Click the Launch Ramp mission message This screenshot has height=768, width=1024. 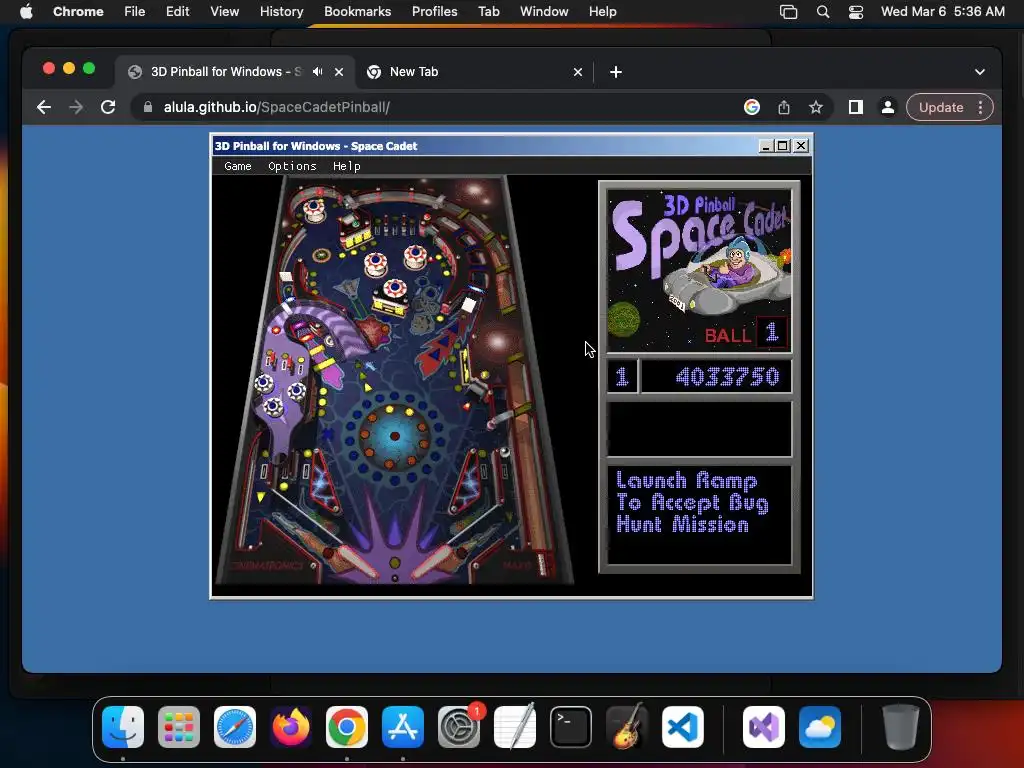[692, 503]
